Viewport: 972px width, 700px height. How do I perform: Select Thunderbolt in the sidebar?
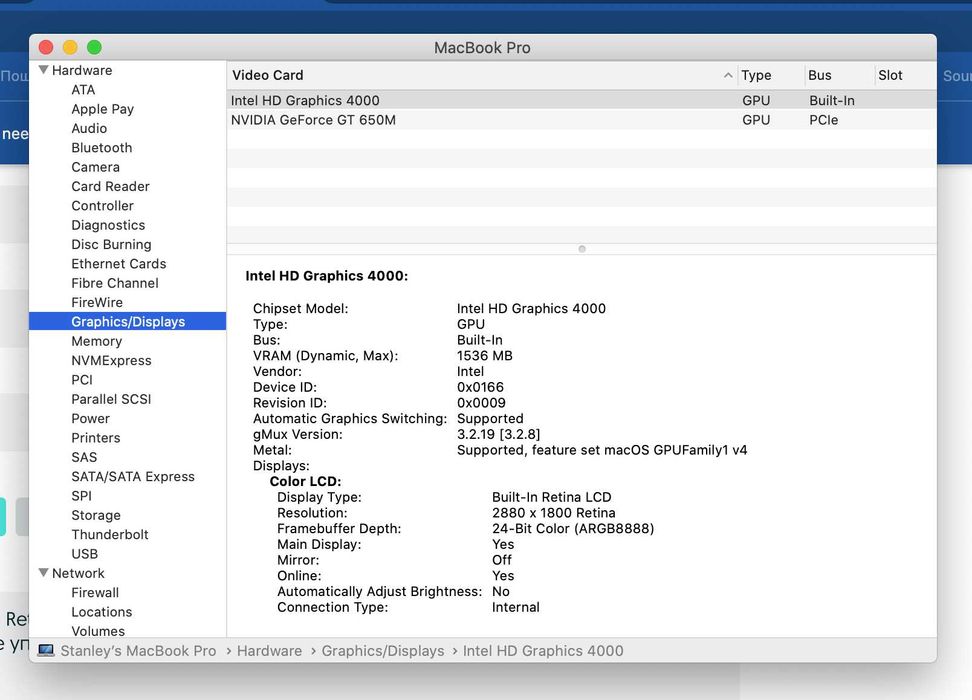[110, 534]
